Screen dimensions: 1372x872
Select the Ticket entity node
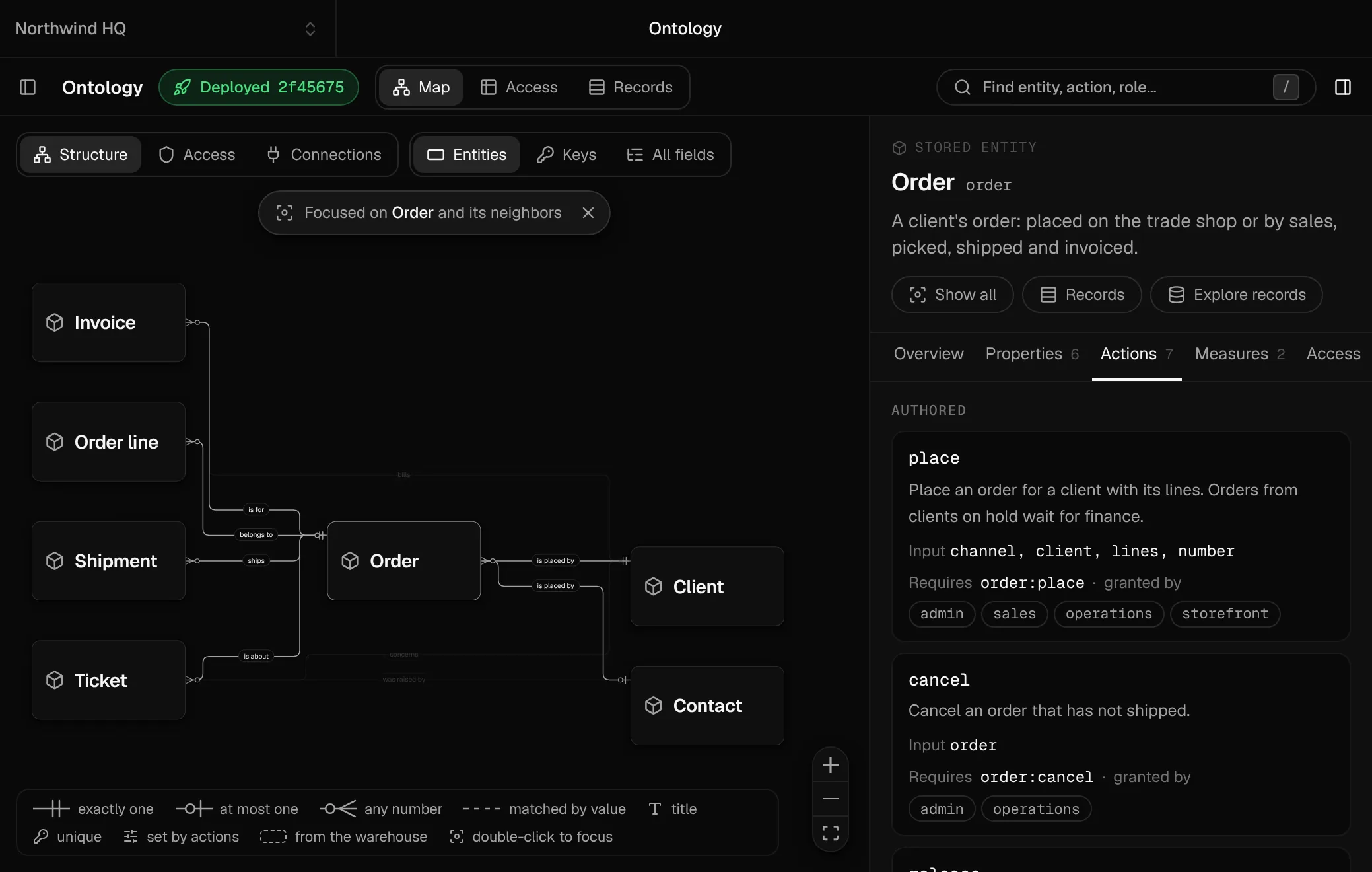coord(108,680)
